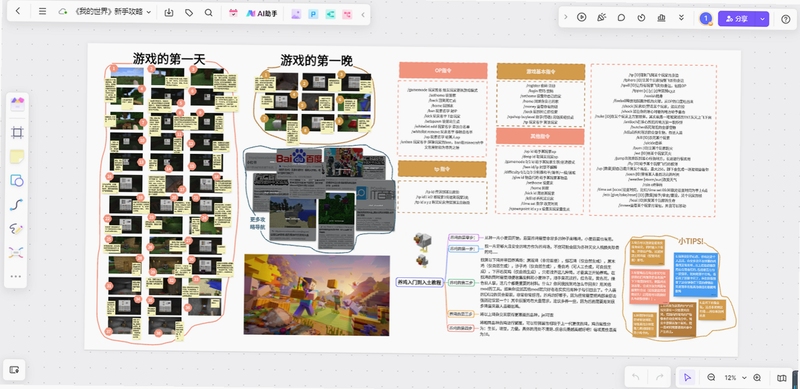Select the frame tool in left sidebar
Screen dimensions: 800x389
(17, 133)
